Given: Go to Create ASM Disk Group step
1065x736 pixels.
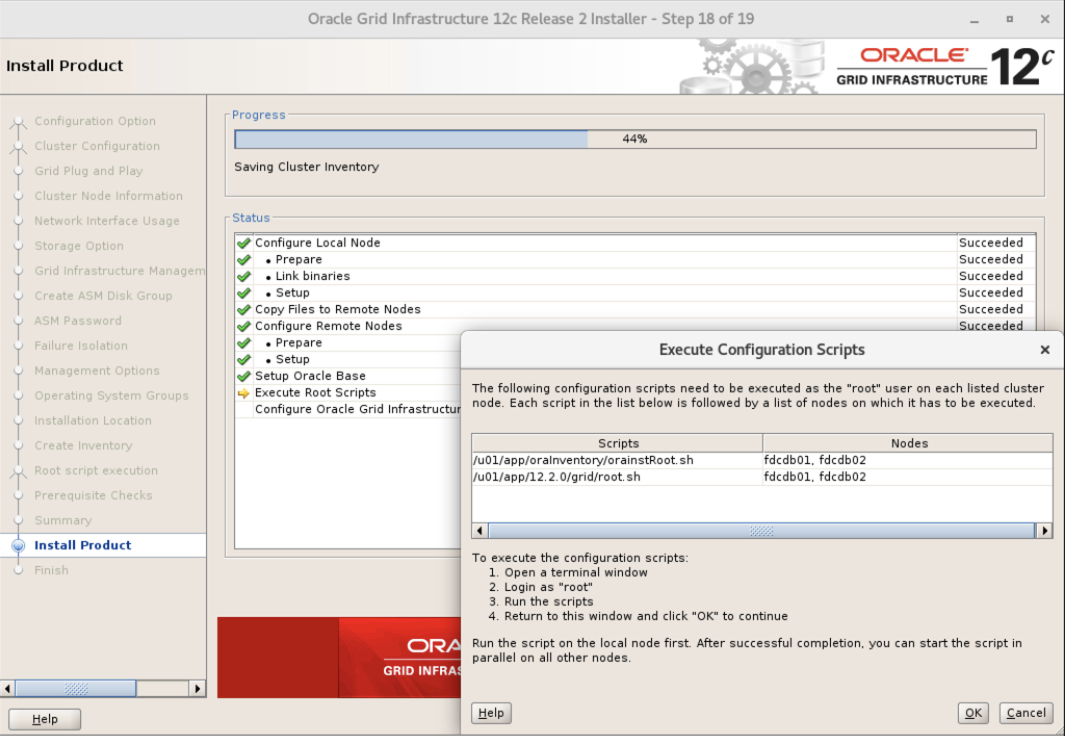Looking at the screenshot, I should [103, 295].
